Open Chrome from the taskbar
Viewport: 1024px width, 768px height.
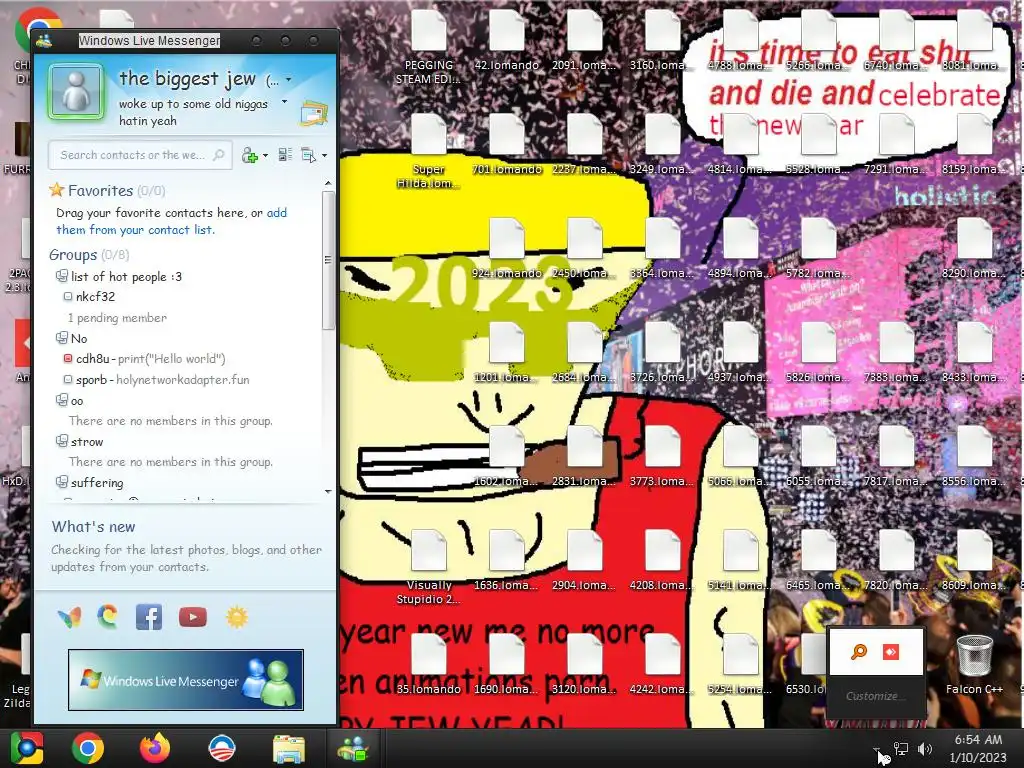88,748
